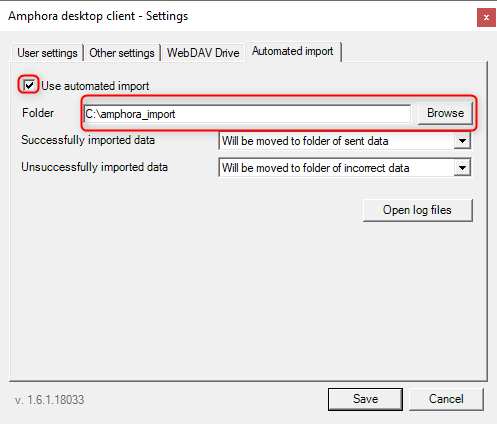The image size is (497, 424).
Task: Cancel the settings dialog
Action: [446, 399]
